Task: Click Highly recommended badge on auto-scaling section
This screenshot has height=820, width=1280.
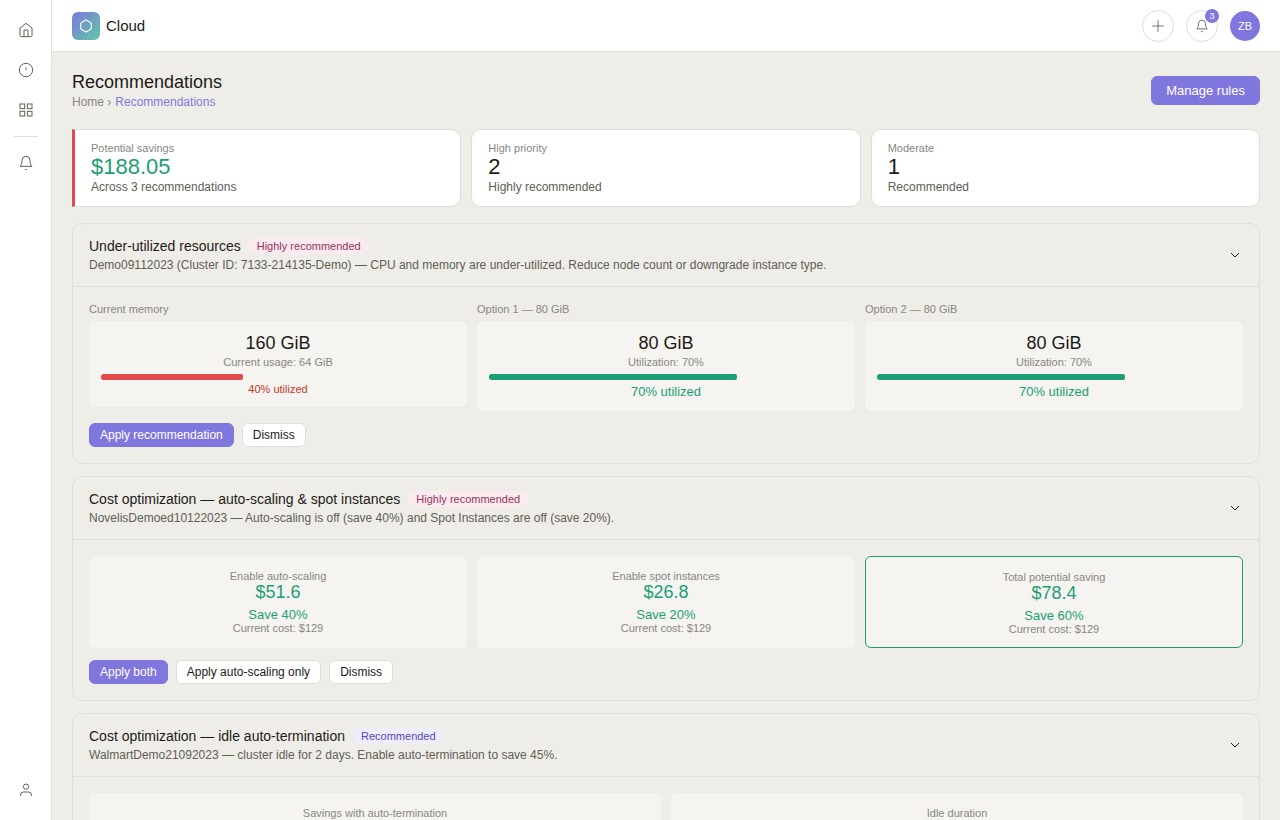Action: [x=468, y=499]
